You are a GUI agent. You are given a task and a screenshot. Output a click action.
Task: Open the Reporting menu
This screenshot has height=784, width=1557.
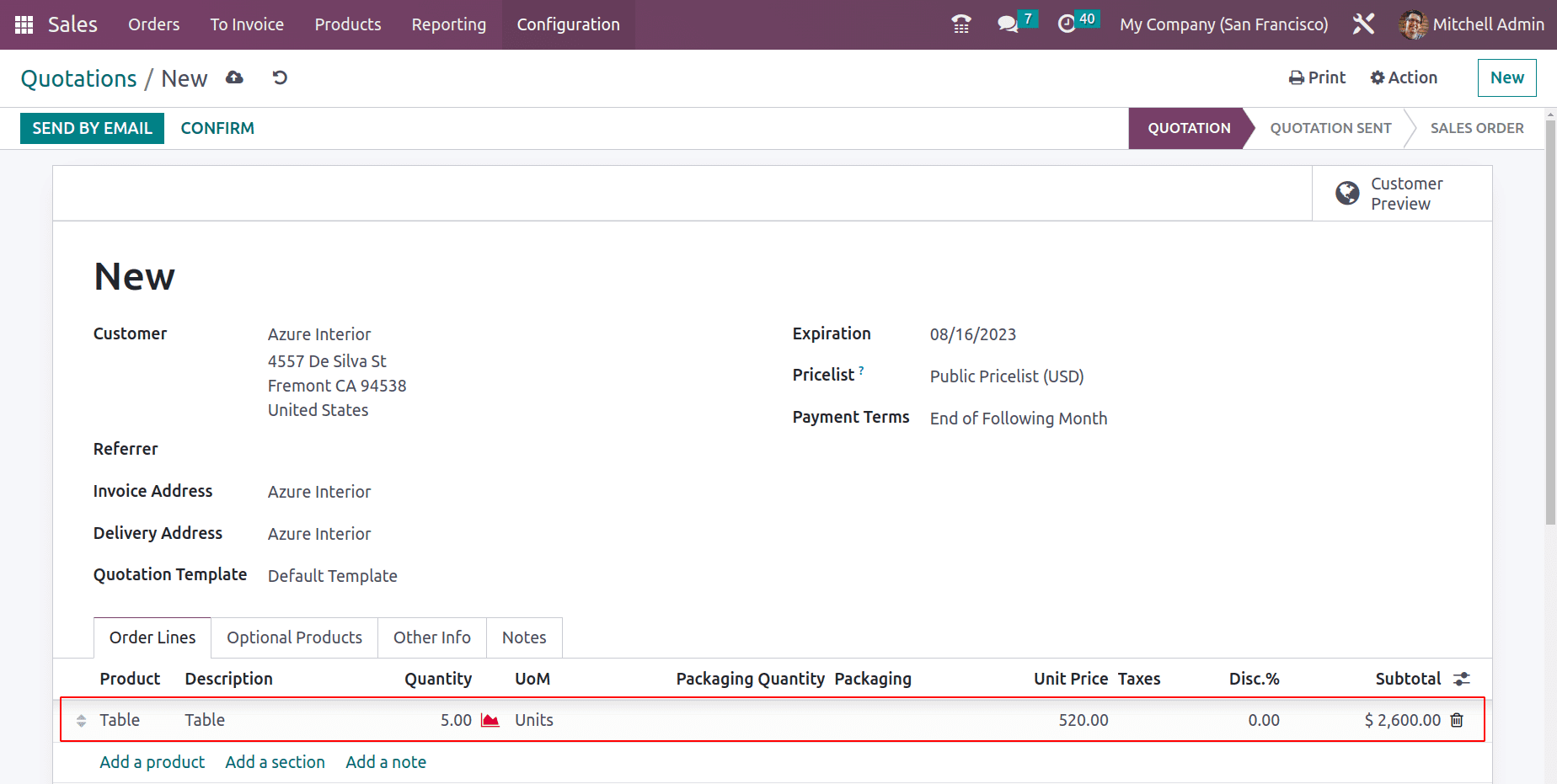(x=449, y=24)
